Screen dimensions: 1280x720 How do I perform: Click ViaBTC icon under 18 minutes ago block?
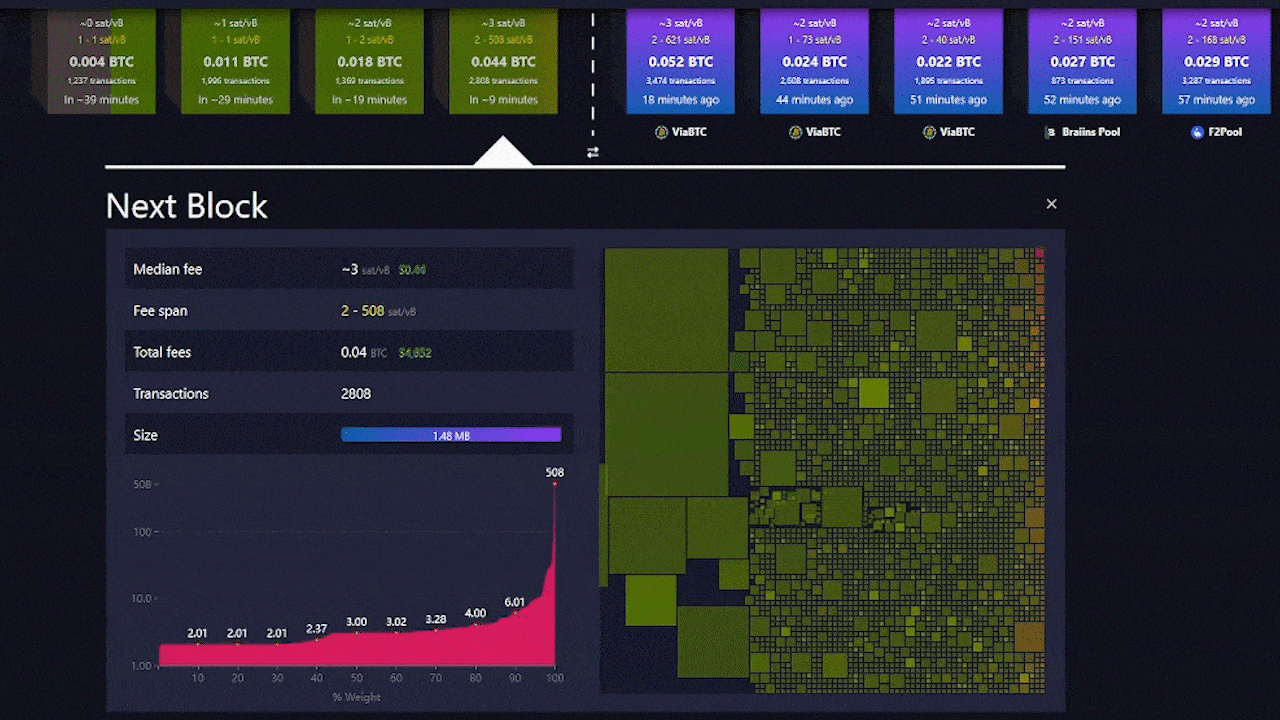coord(661,132)
